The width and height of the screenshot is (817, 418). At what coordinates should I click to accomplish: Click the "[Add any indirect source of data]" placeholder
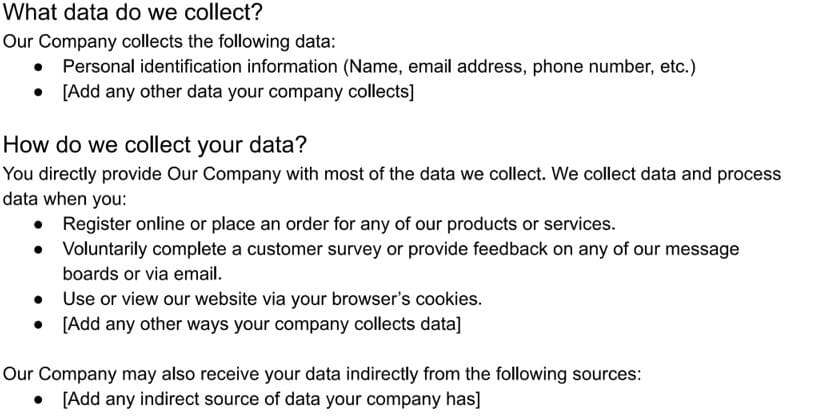271,399
